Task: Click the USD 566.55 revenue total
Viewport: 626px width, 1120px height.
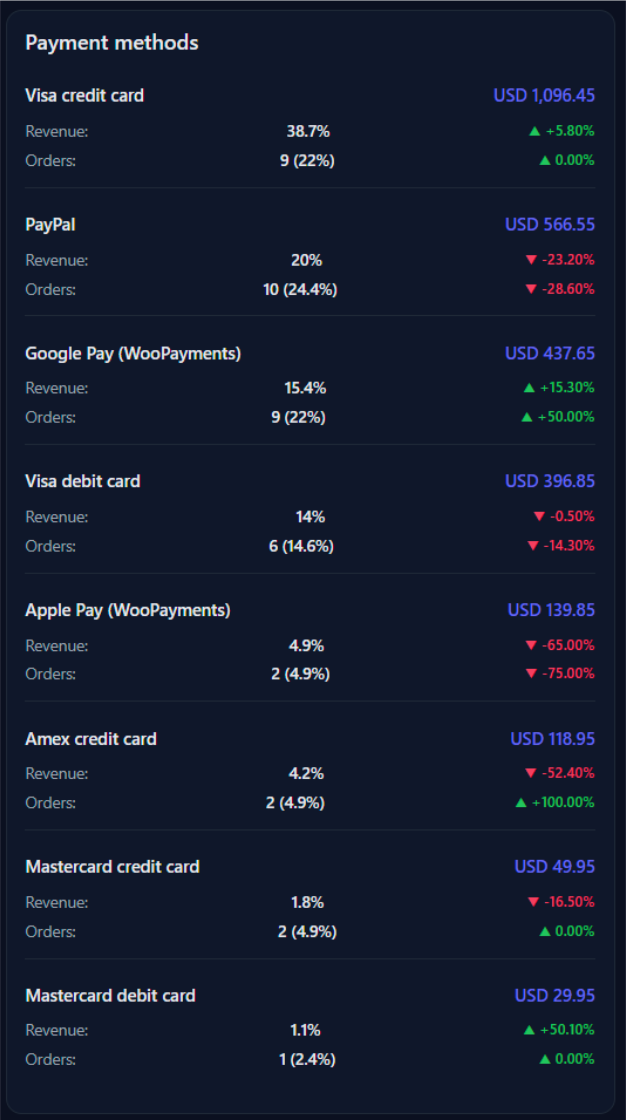Action: (550, 224)
